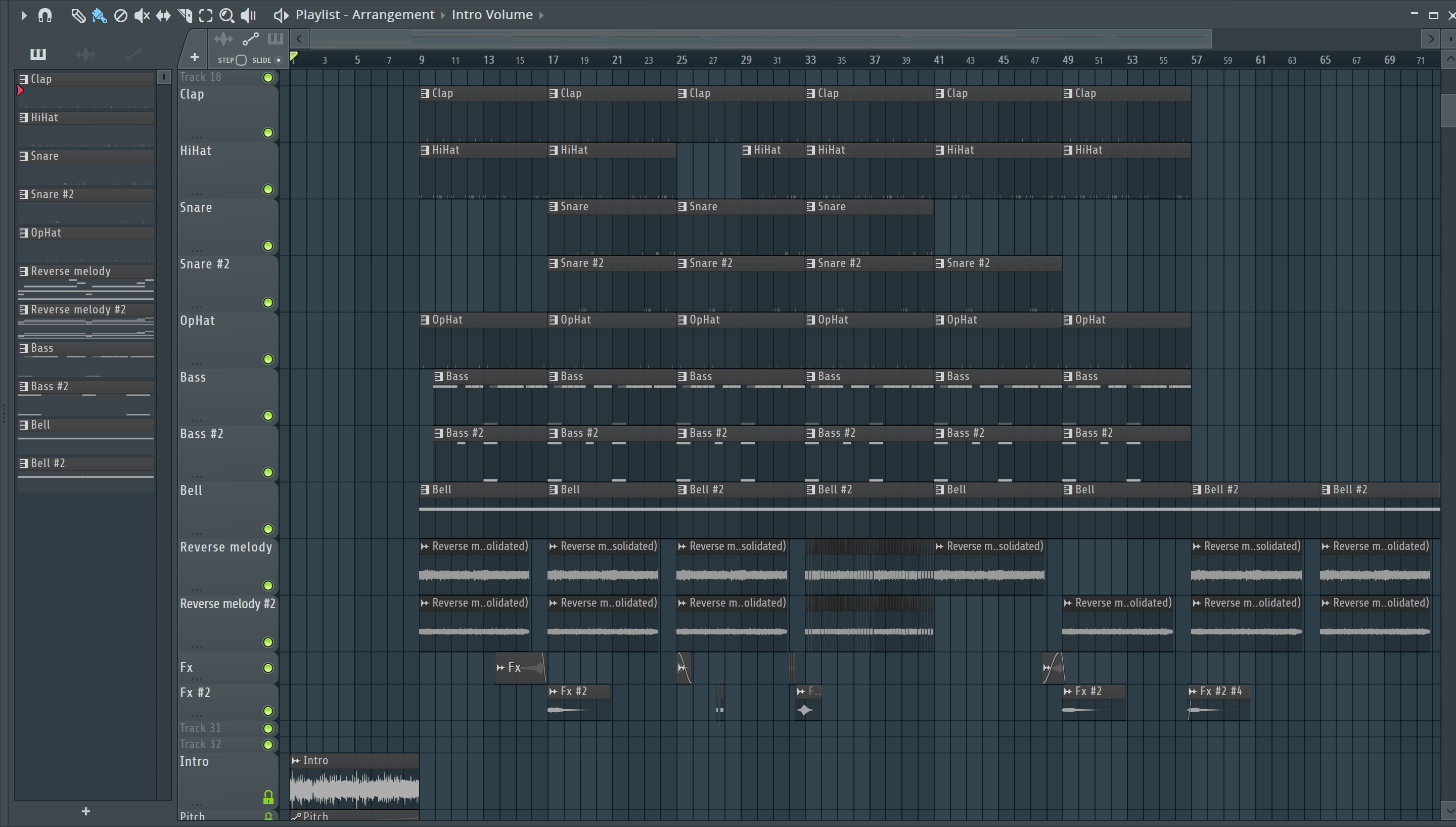Select the Reverse melody #2 track header

227,623
